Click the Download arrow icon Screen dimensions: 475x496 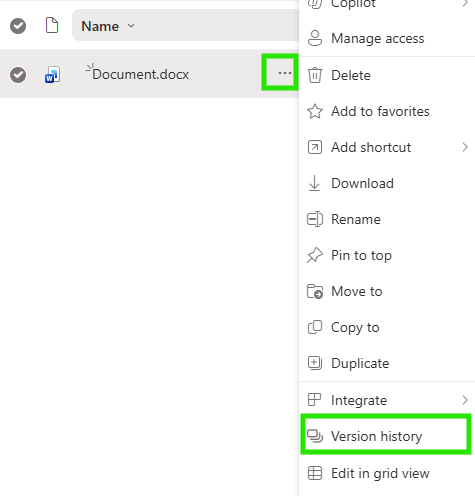click(314, 183)
